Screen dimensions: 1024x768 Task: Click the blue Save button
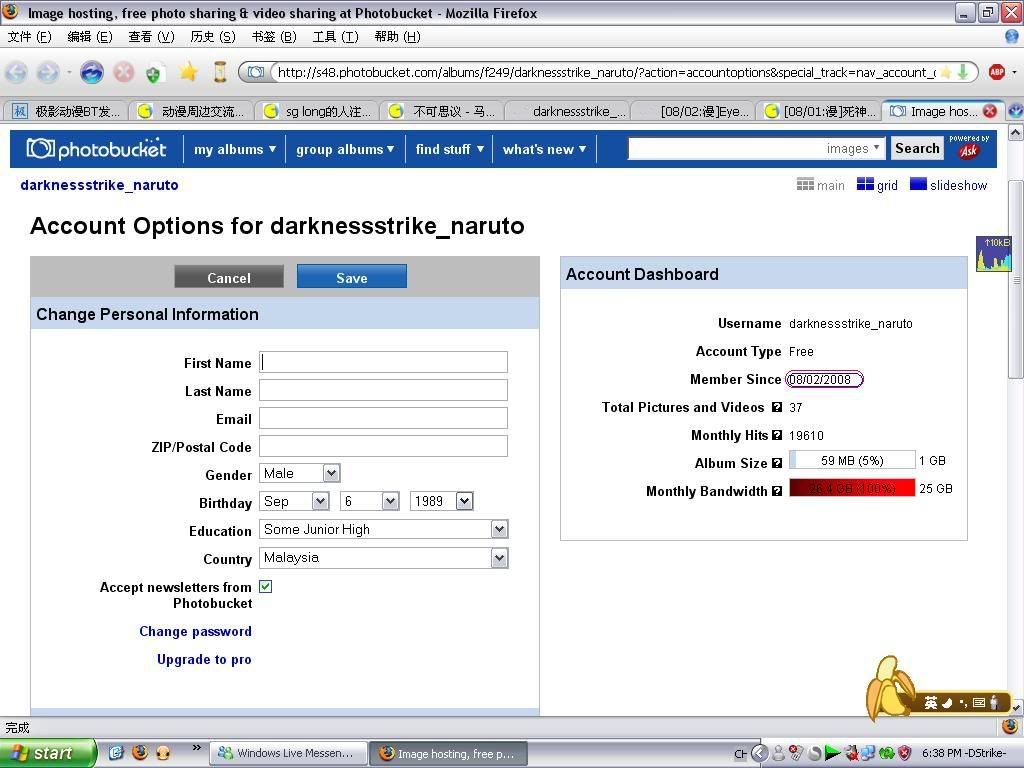[x=351, y=277]
